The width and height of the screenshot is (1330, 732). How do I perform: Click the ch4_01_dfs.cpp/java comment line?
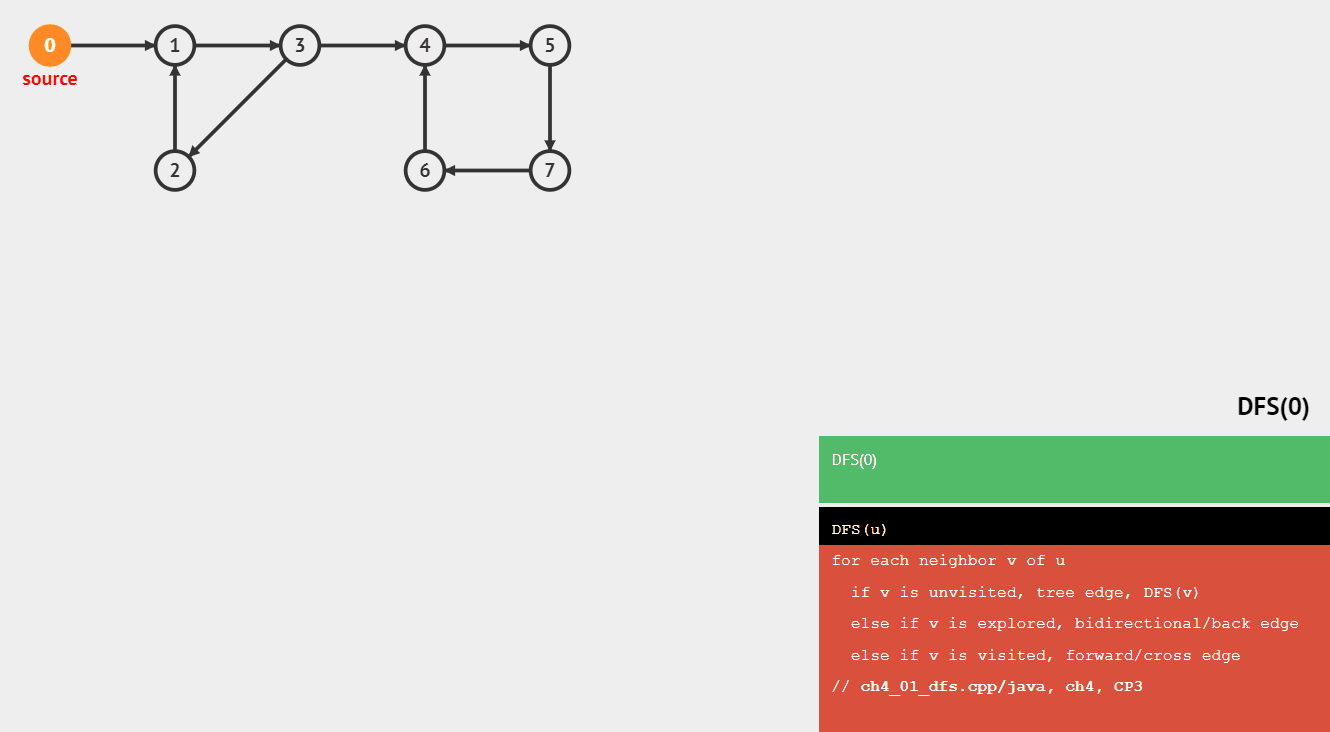(x=986, y=686)
